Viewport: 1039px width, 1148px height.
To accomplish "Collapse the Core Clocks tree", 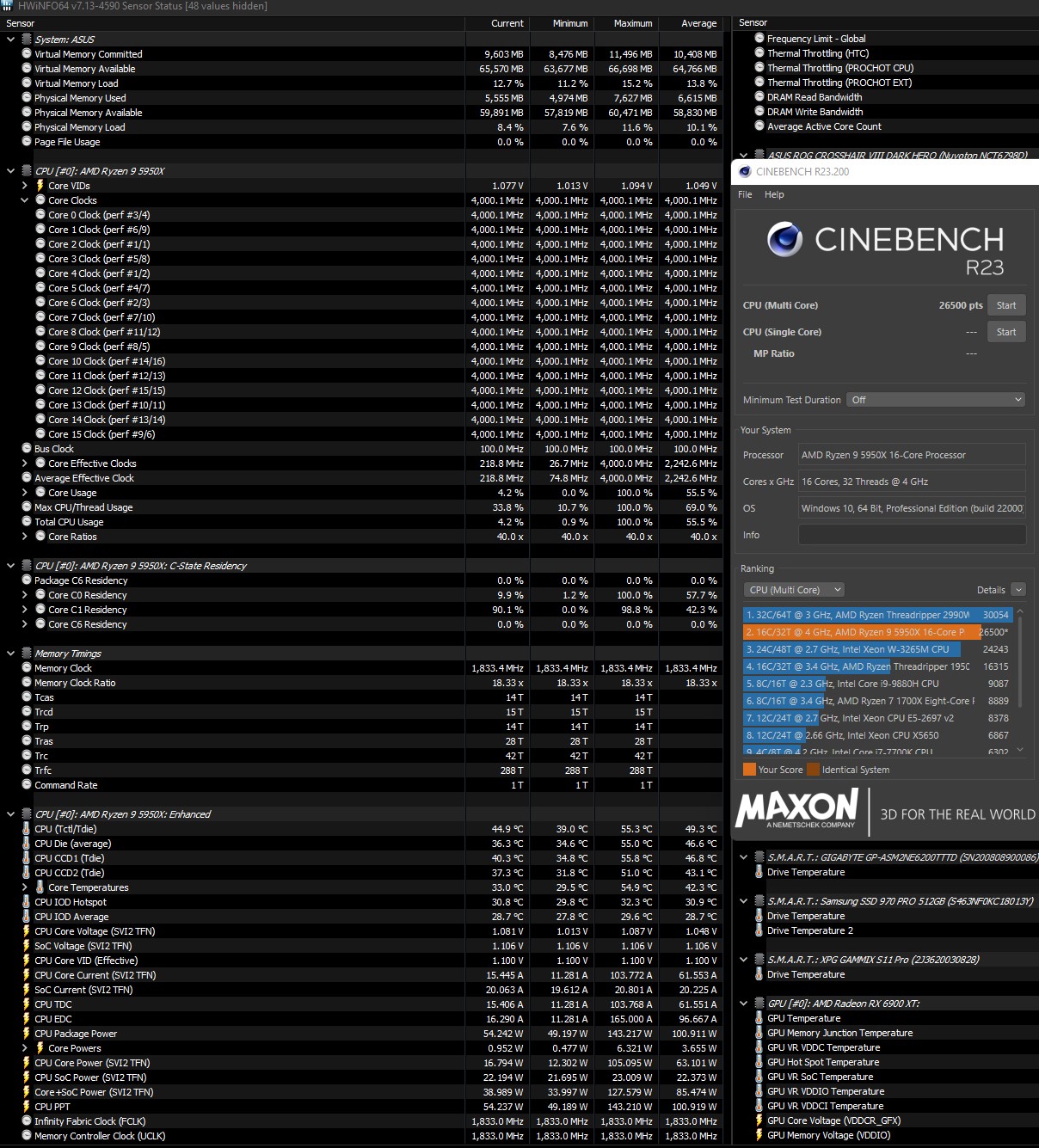I will [24, 200].
